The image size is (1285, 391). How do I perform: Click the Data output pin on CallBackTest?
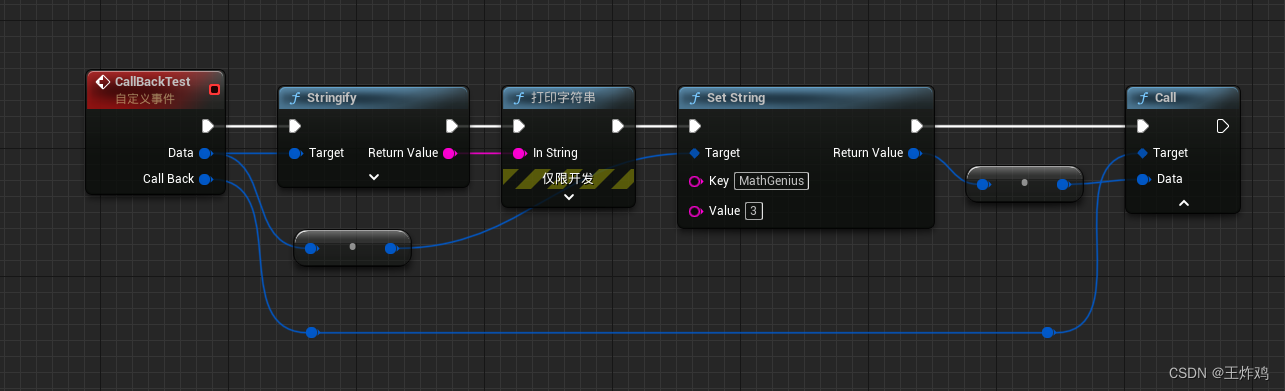(x=205, y=153)
